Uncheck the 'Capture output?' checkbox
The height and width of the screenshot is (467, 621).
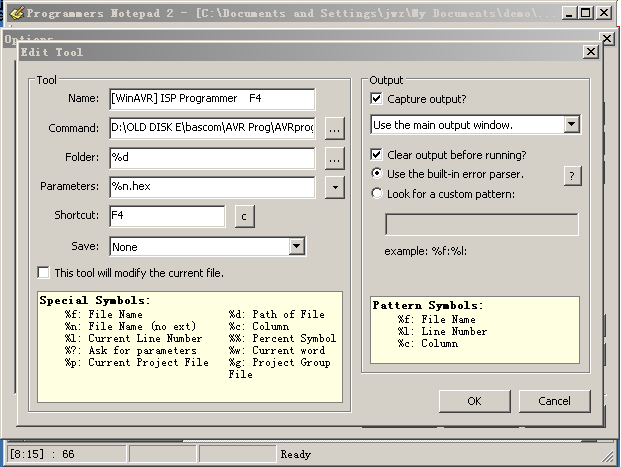[377, 99]
